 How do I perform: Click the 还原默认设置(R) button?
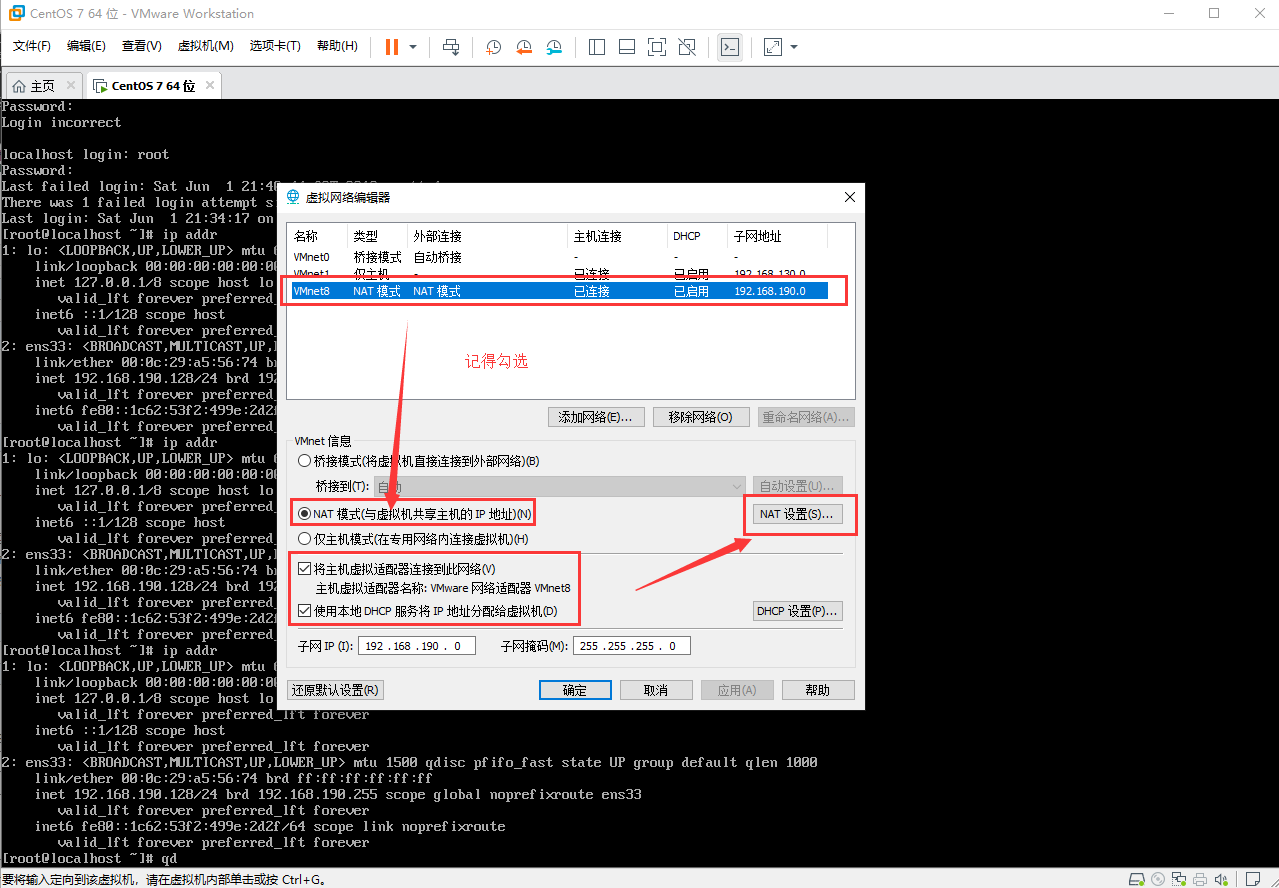pos(335,690)
